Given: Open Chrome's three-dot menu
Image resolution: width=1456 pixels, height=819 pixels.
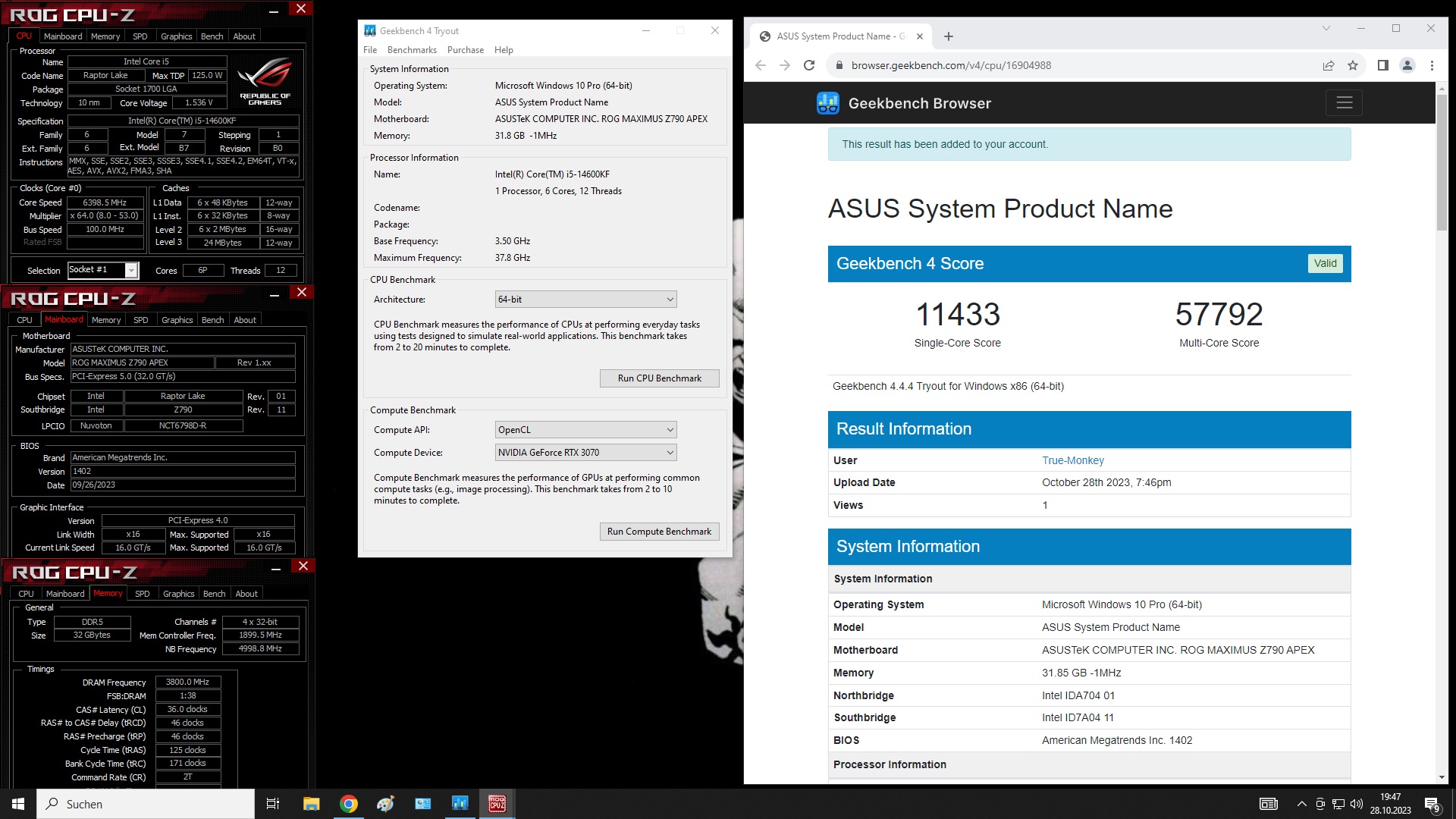Looking at the screenshot, I should 1432,65.
